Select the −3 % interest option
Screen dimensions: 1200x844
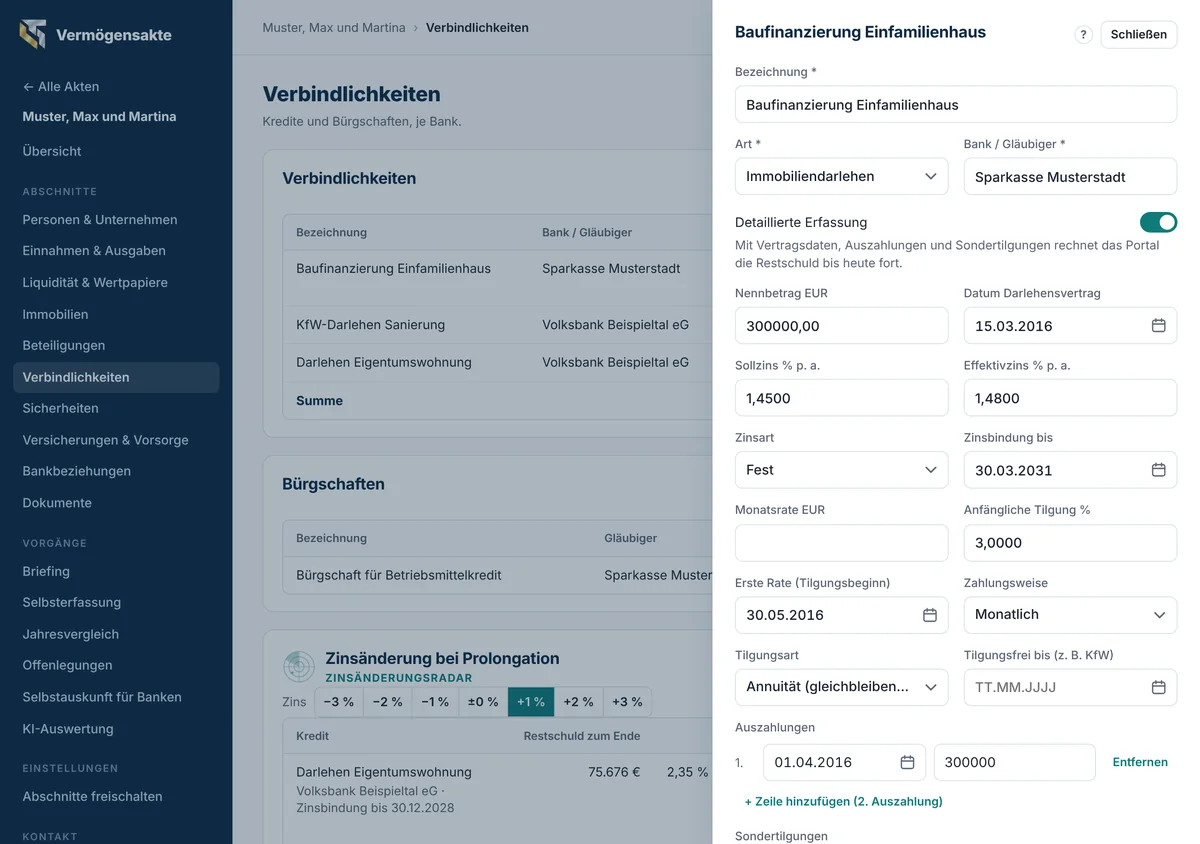point(338,702)
